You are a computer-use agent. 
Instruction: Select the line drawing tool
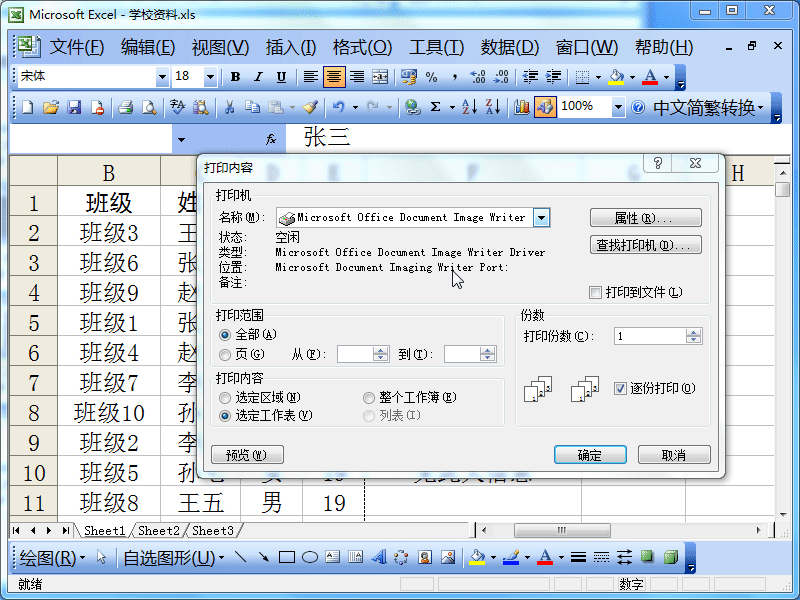(240, 557)
